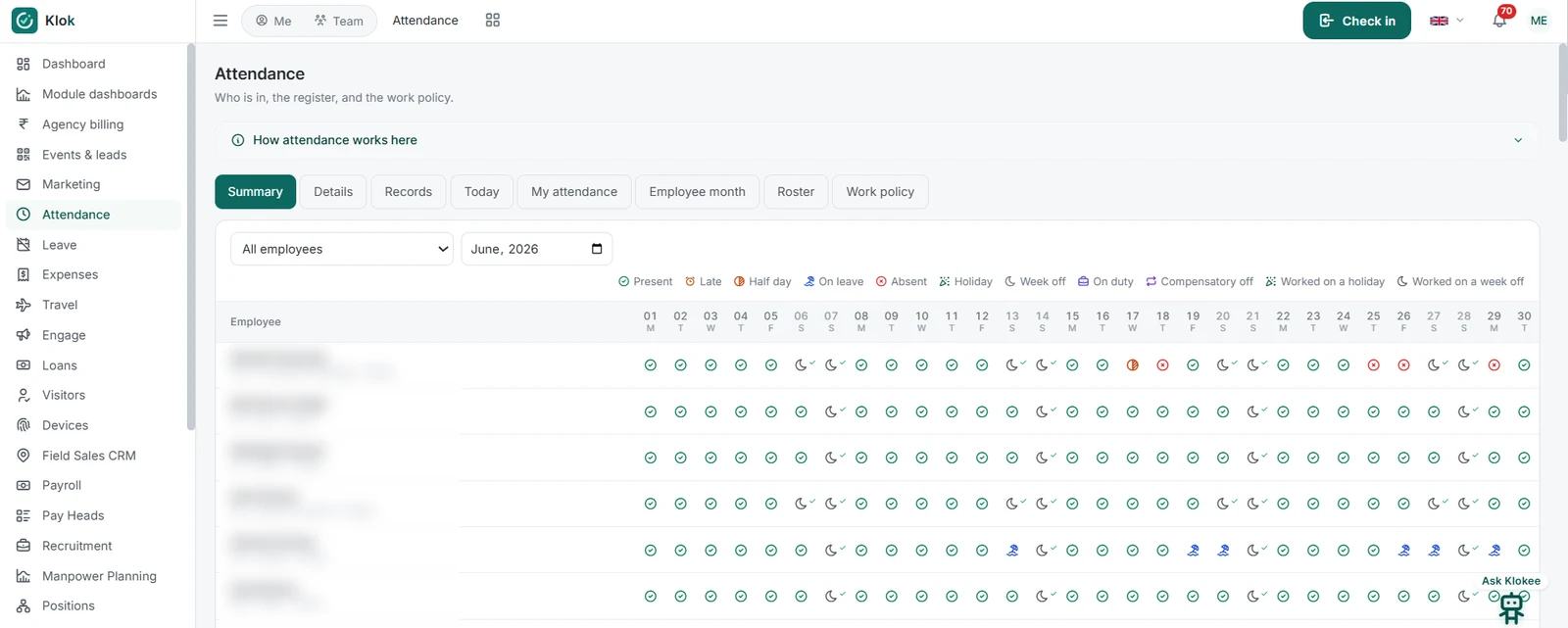
Task: Click the Employee column header
Action: pyautogui.click(x=256, y=321)
